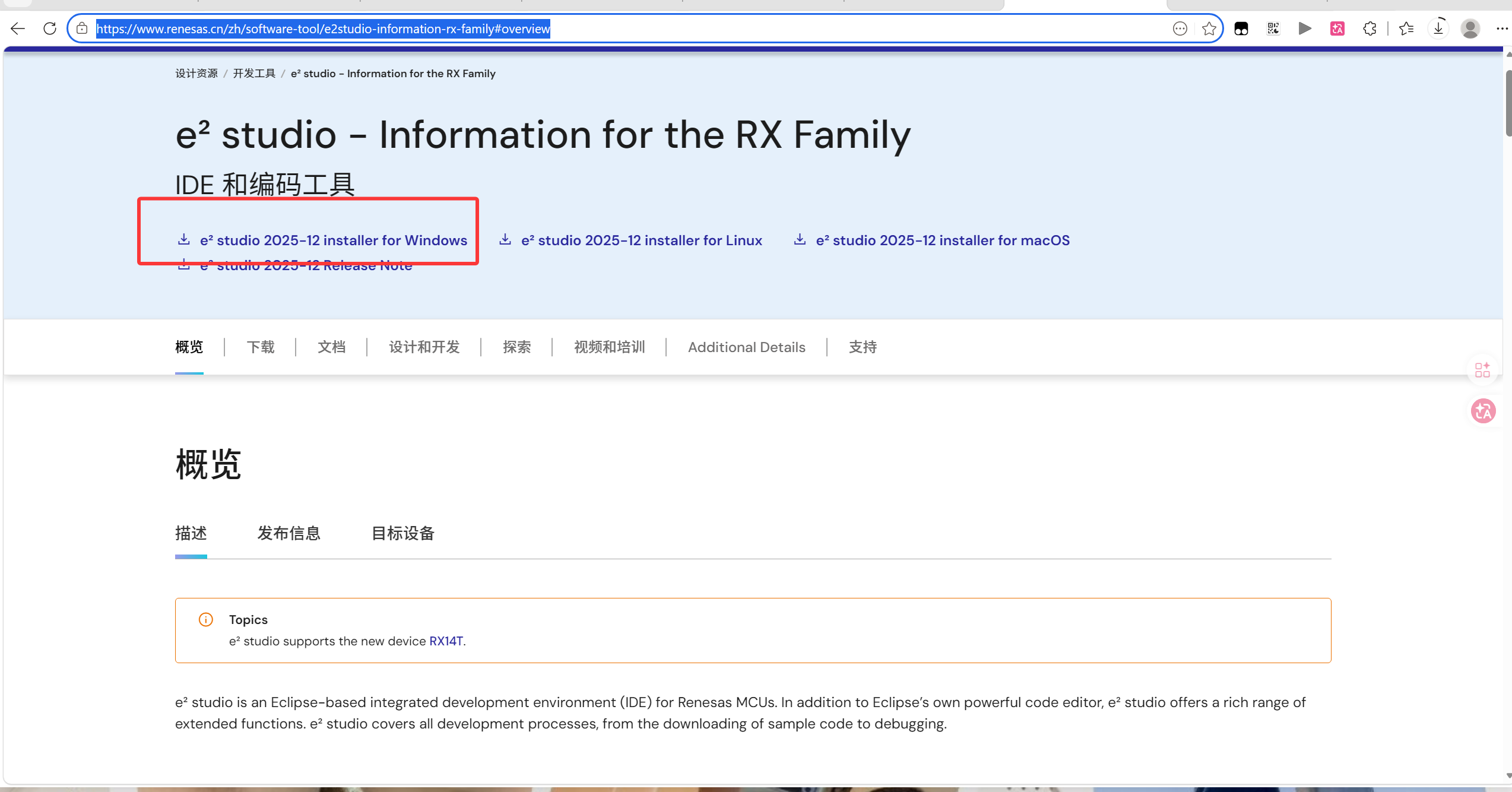Click the scrollbar down arrow
The height and width of the screenshot is (792, 1512).
click(x=1508, y=775)
